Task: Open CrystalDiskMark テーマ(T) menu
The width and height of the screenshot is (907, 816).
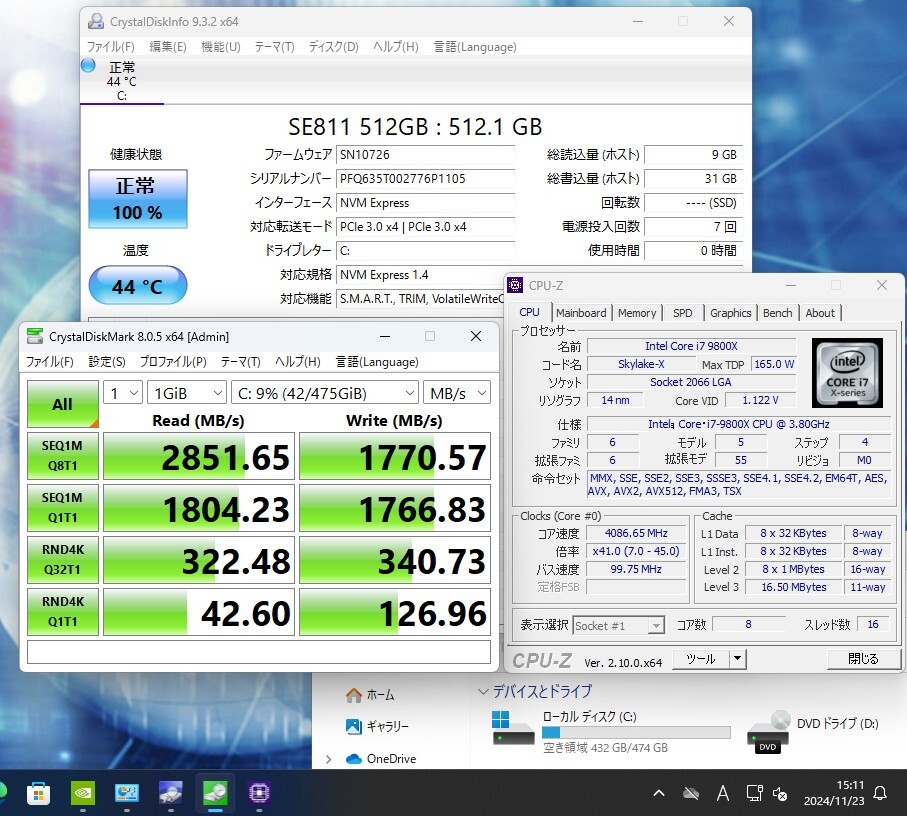Action: (x=241, y=362)
